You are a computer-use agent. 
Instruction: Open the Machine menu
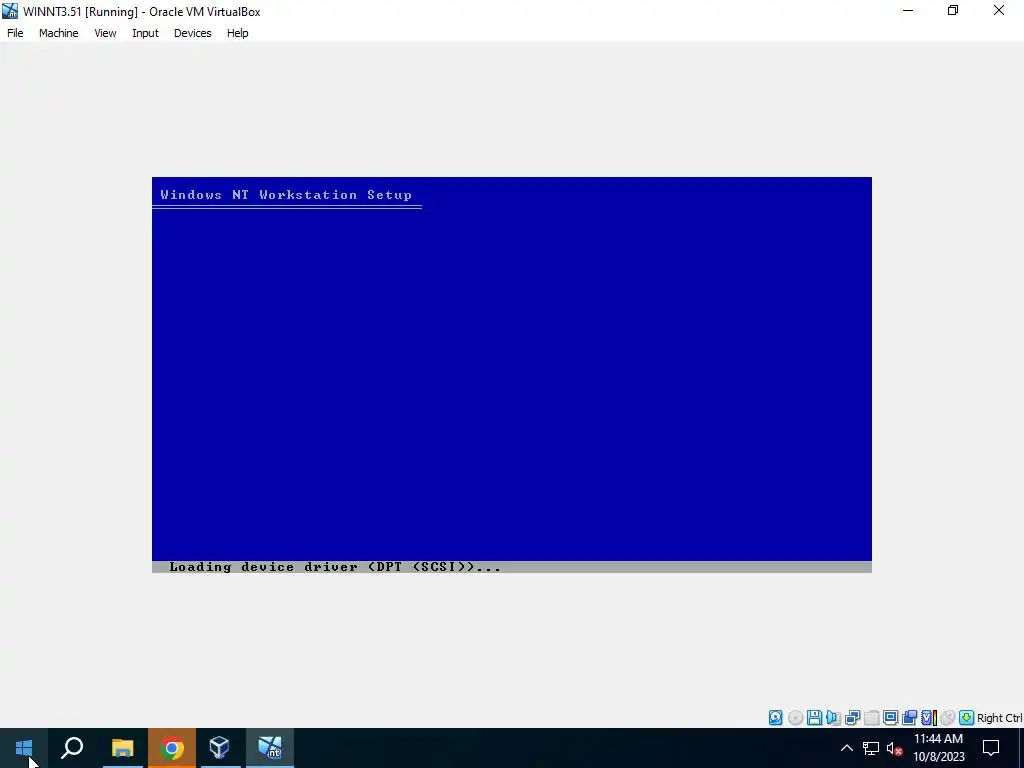59,33
